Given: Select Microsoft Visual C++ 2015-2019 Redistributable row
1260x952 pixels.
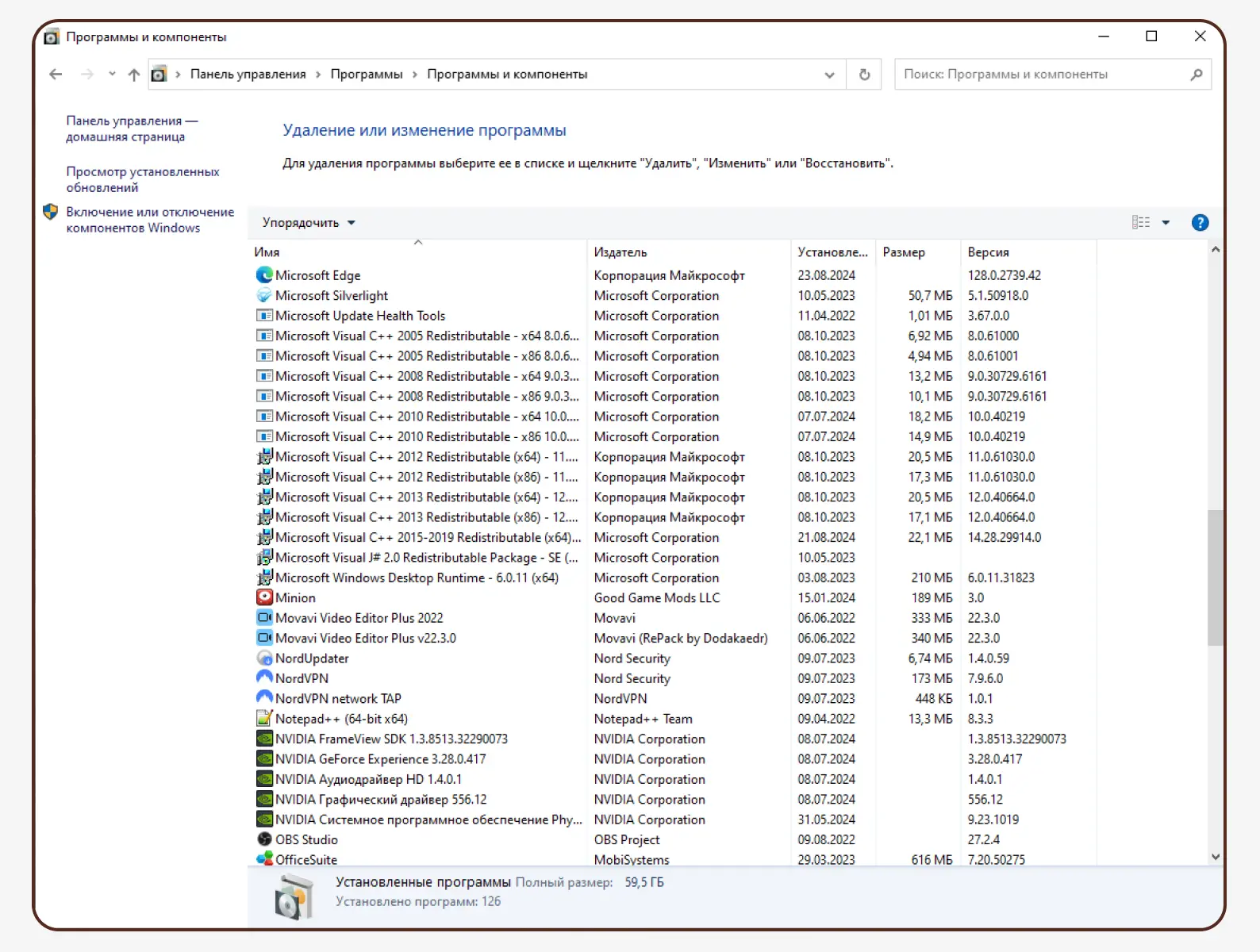Looking at the screenshot, I should tap(674, 537).
